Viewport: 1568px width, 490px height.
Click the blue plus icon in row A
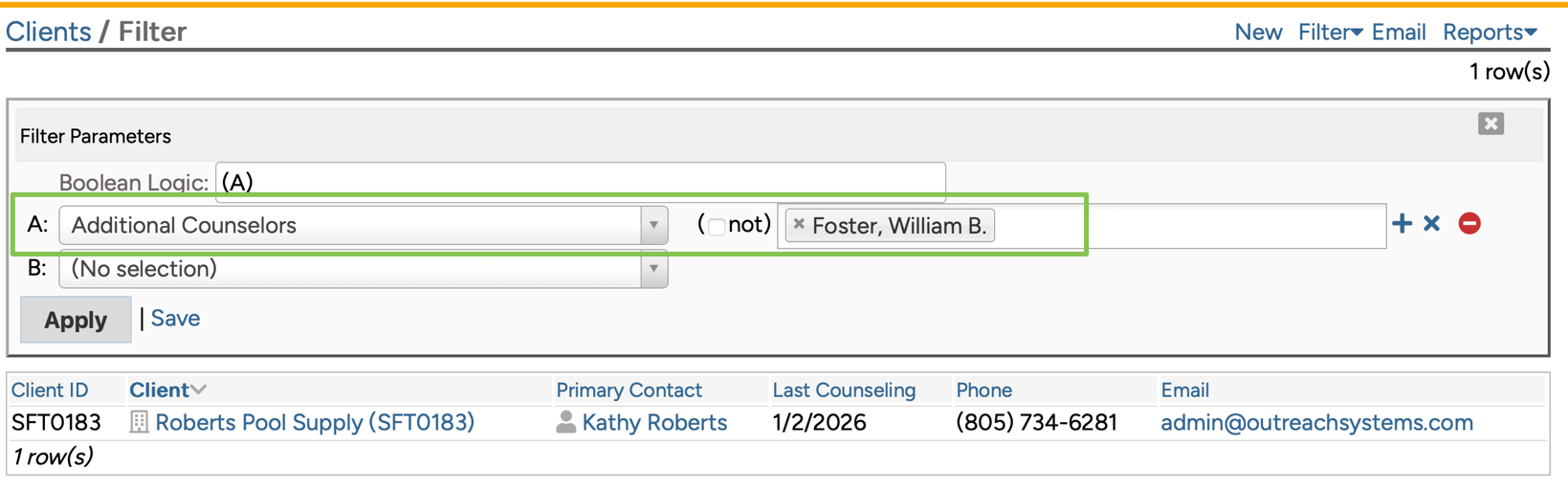coord(1402,224)
